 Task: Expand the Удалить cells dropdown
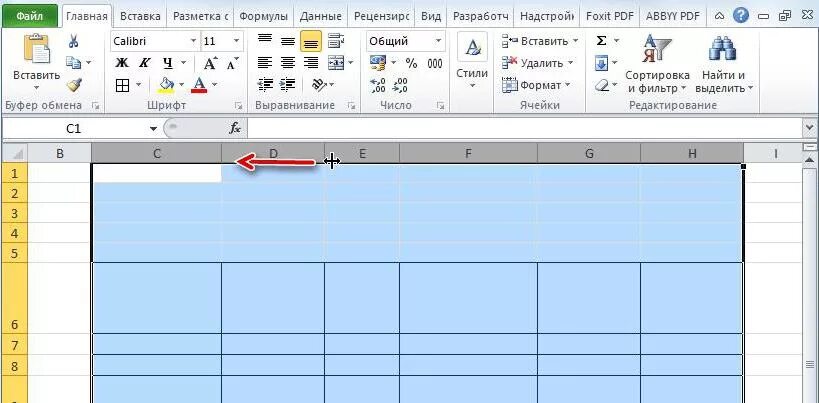pyautogui.click(x=570, y=63)
